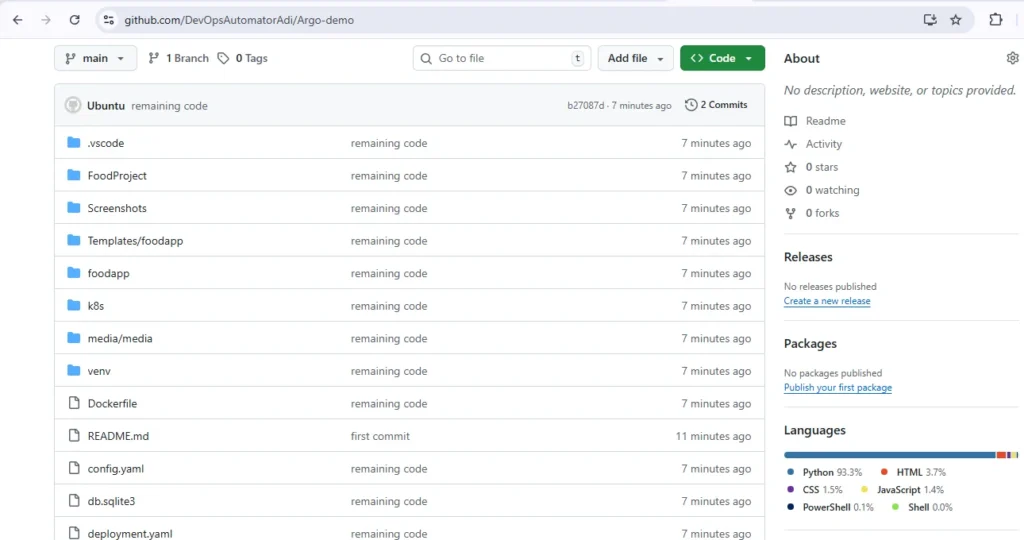The width and height of the screenshot is (1024, 540).
Task: Click the install app icon in address bar
Action: [930, 20]
